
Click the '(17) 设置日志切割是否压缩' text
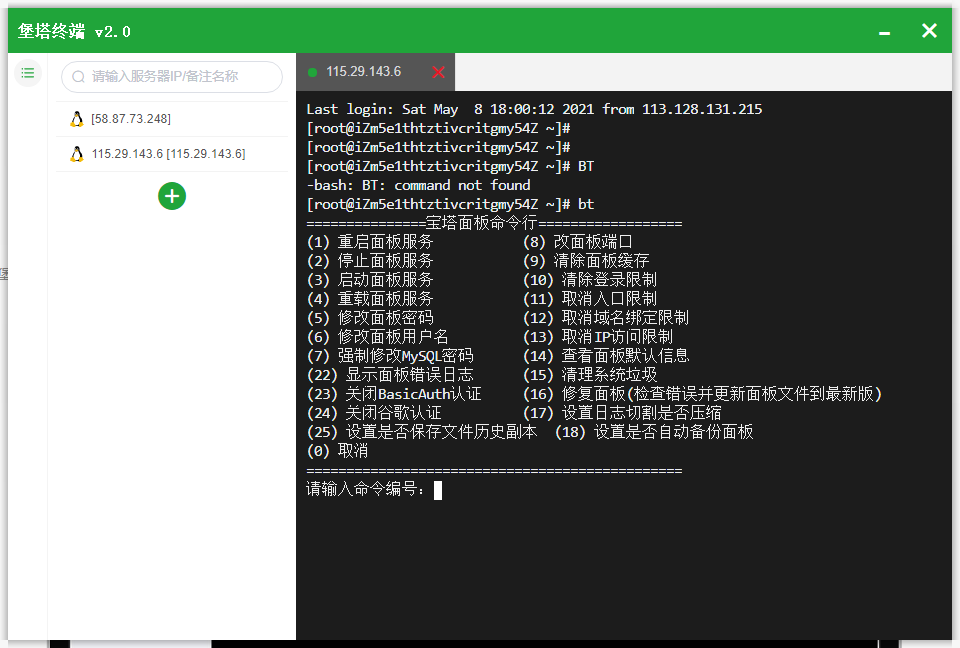point(622,413)
